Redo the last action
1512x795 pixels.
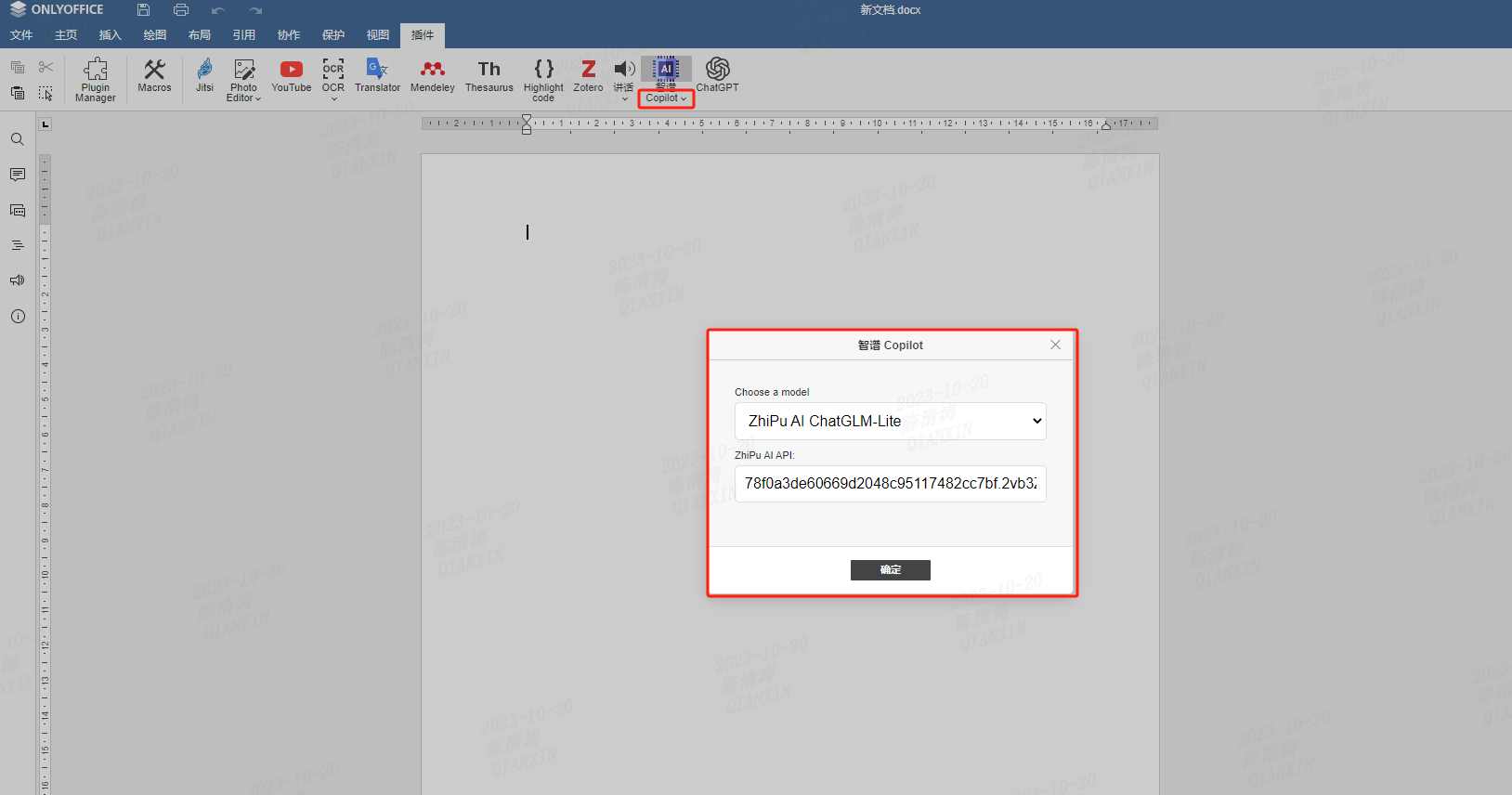[x=255, y=10]
